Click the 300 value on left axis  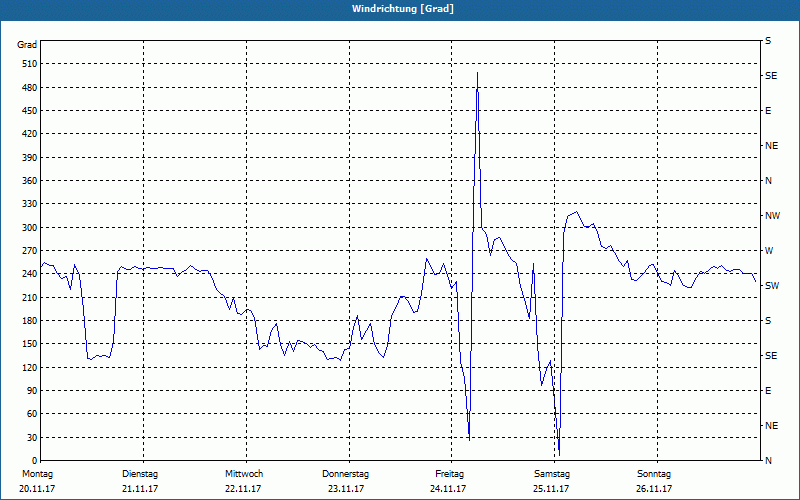pyautogui.click(x=30, y=228)
